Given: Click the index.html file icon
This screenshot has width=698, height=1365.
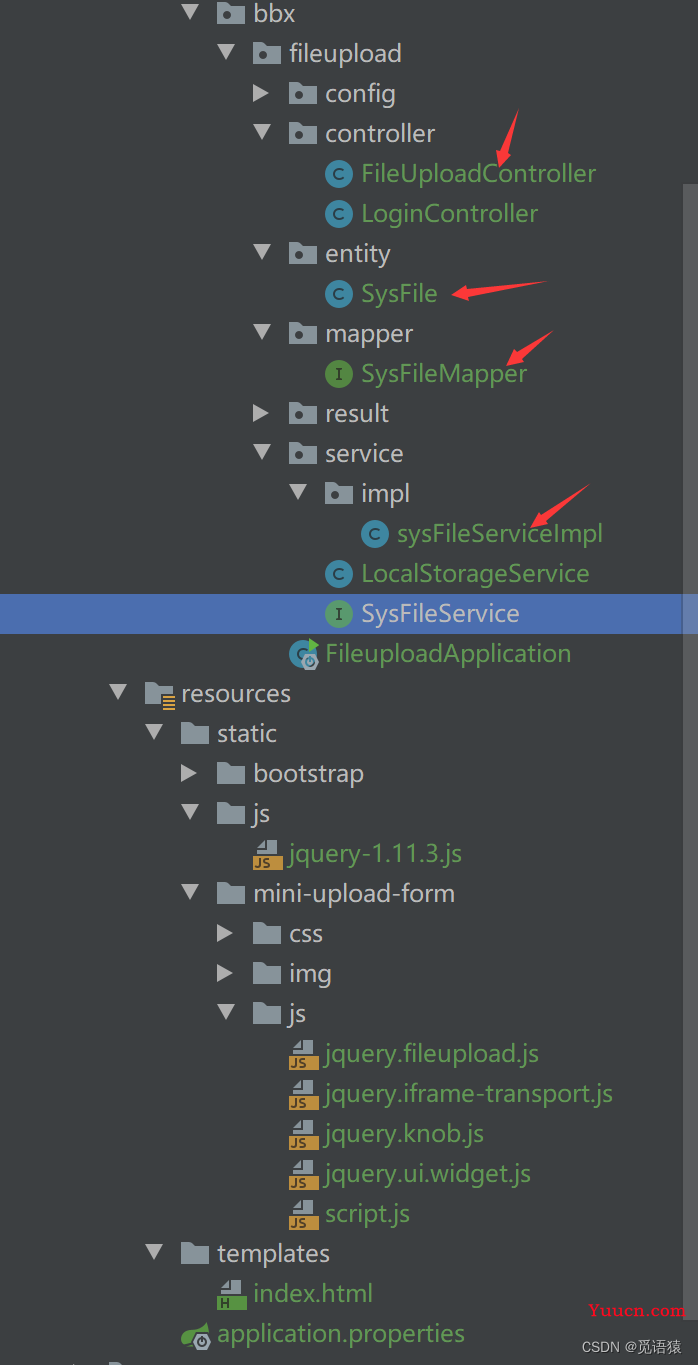Looking at the screenshot, I should click(232, 1294).
